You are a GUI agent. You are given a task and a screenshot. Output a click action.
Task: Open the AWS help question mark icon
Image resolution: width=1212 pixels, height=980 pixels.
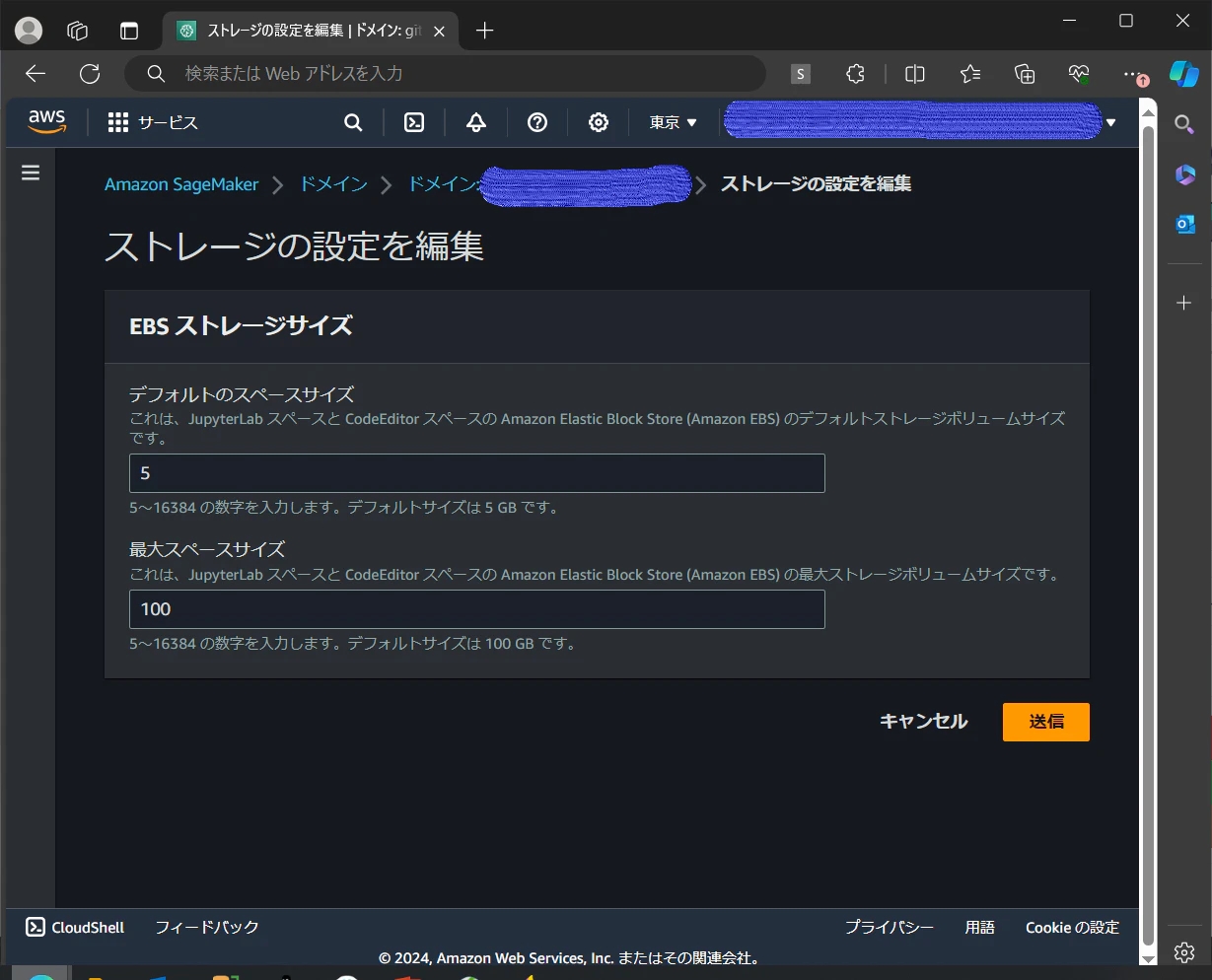(x=536, y=122)
